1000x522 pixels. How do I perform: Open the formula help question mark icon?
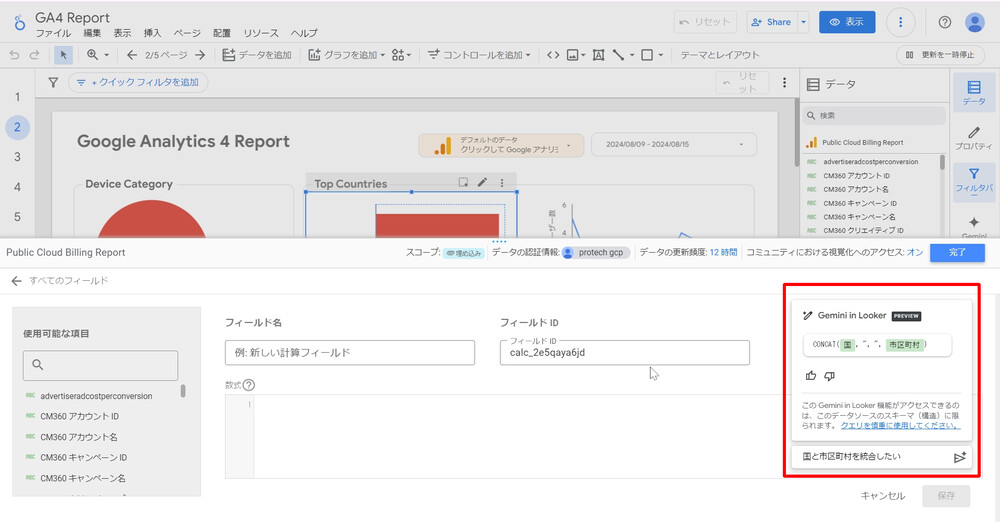click(248, 385)
